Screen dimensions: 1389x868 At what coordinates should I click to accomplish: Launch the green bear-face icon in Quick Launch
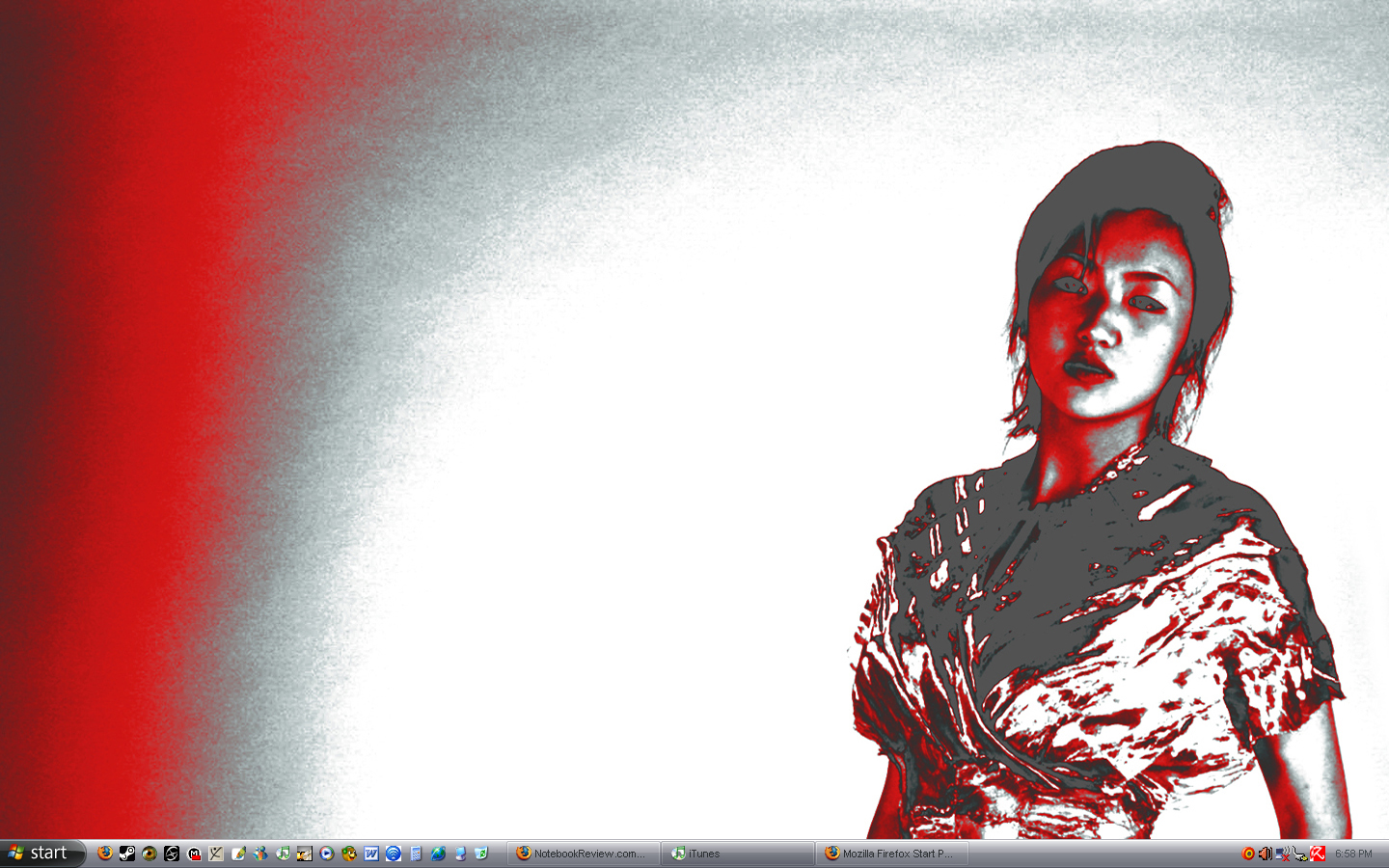coord(349,854)
